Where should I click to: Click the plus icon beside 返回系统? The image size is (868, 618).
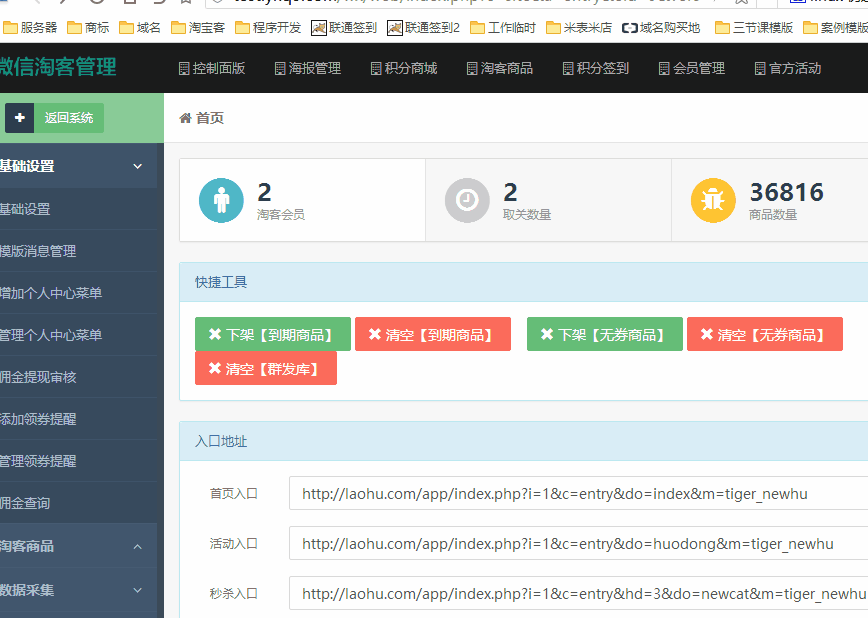19,118
